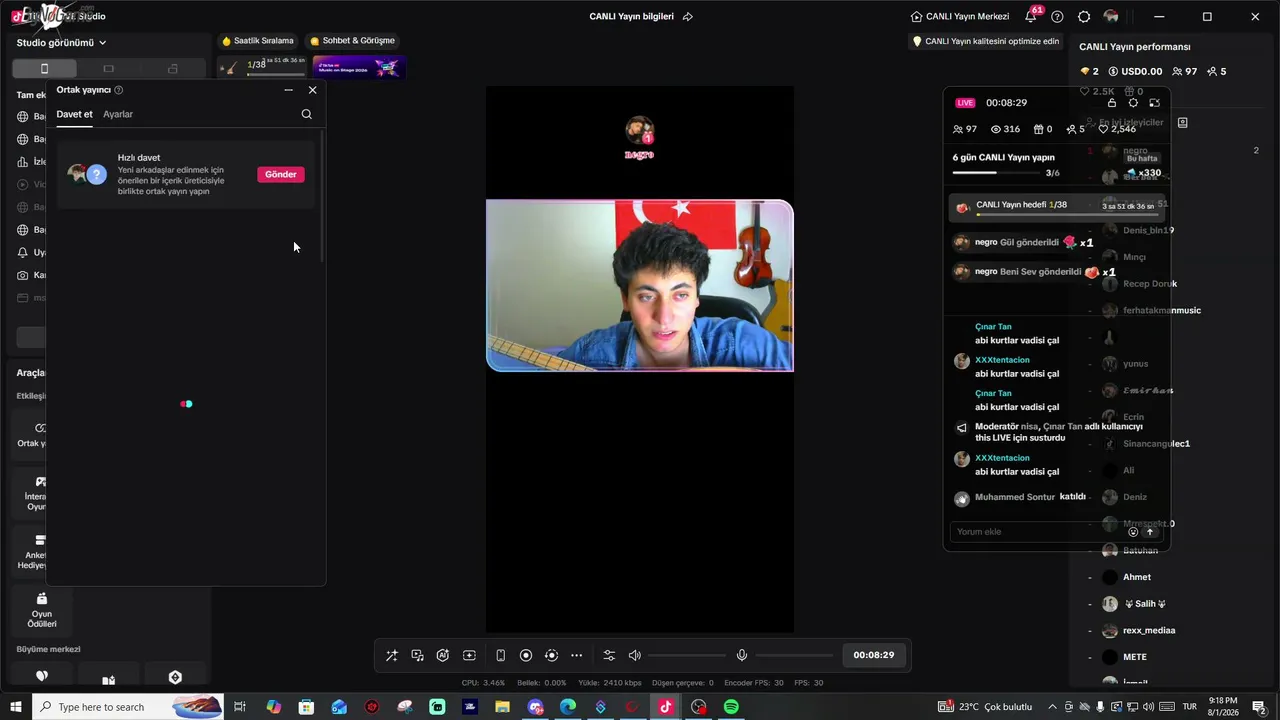Click the negro avatar above the video
Viewport: 1280px width, 720px height.
pos(639,131)
